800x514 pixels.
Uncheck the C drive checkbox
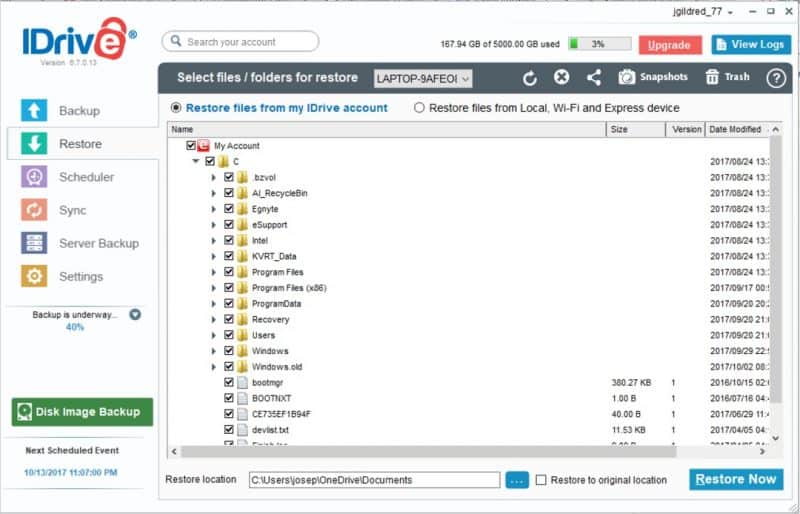point(210,161)
